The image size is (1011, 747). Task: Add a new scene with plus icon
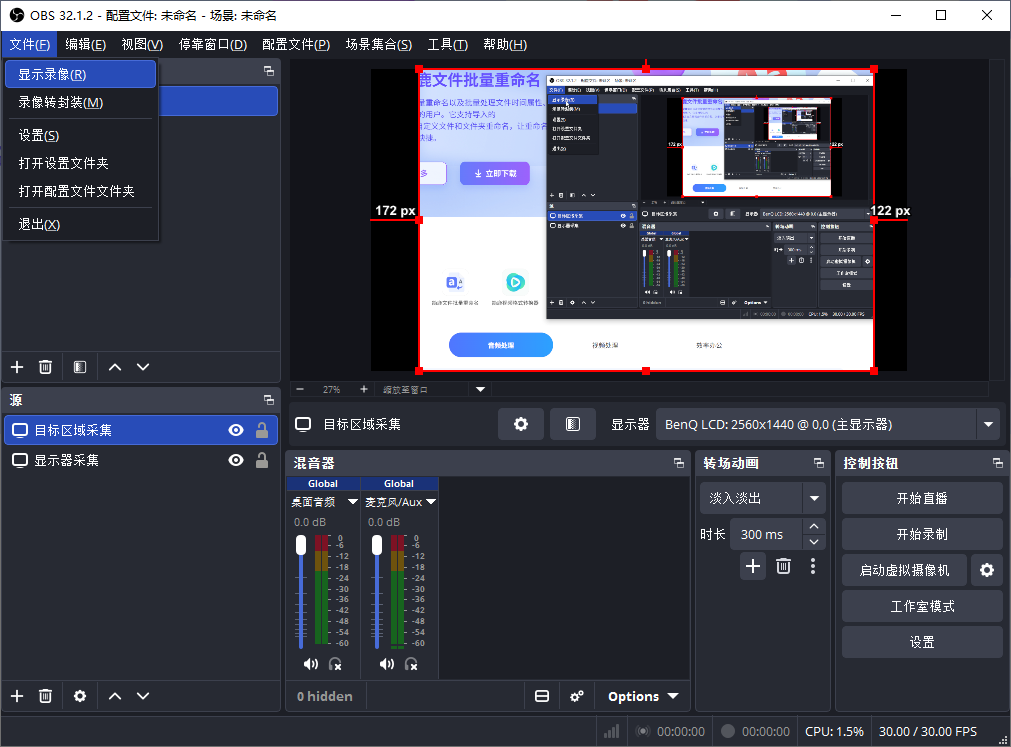[17, 367]
